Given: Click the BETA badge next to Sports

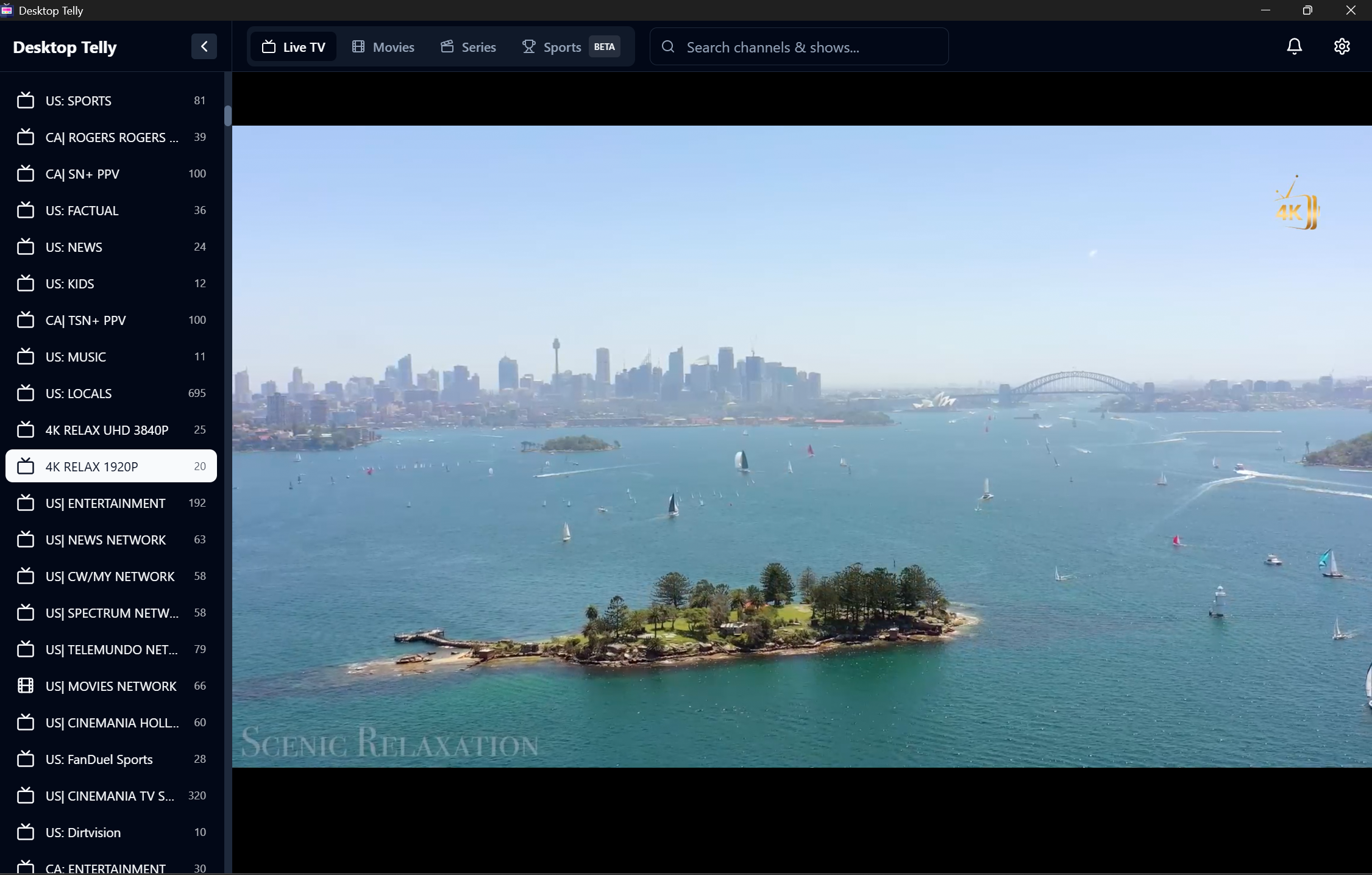Looking at the screenshot, I should 604,47.
